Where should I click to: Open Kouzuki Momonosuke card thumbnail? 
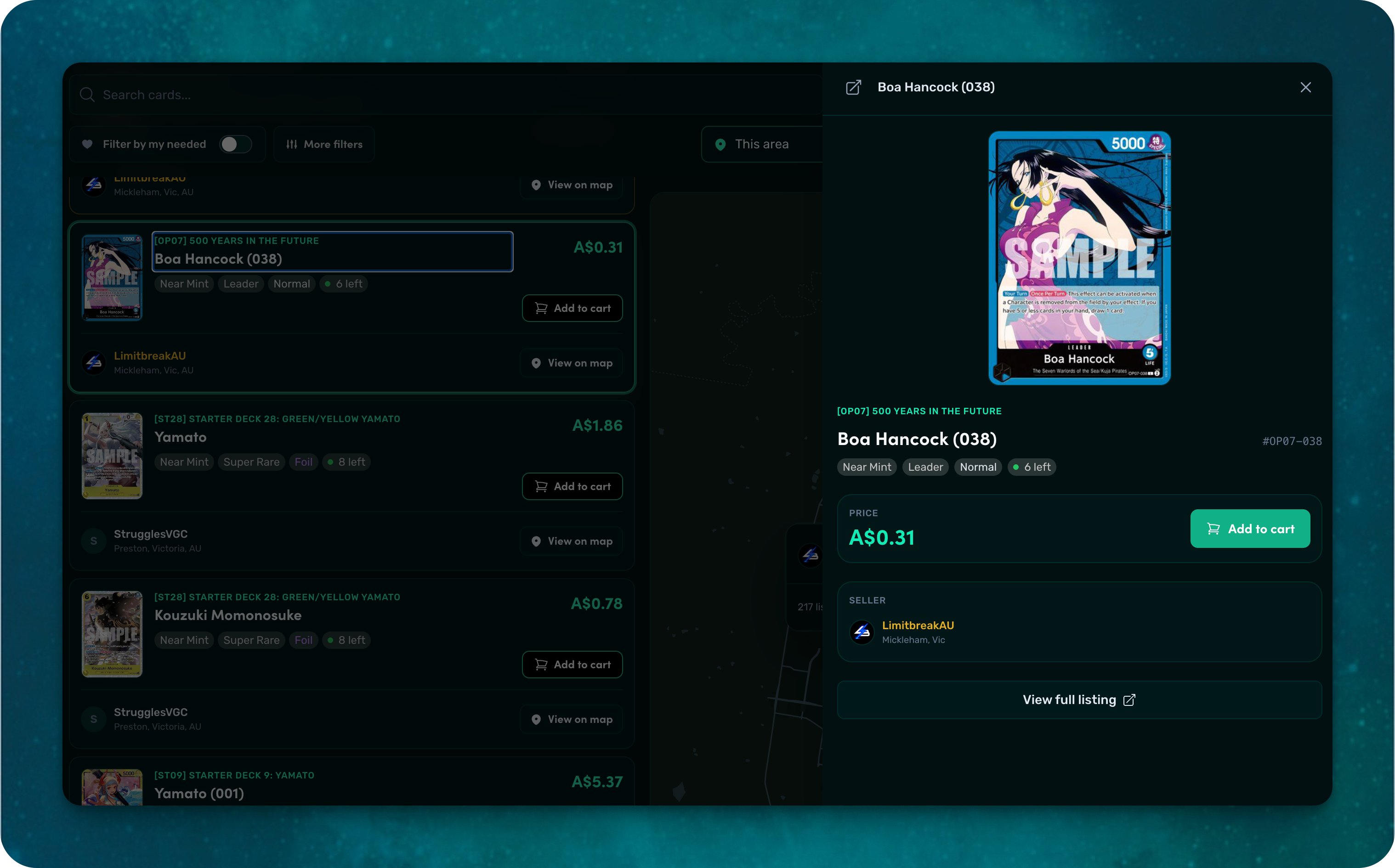pyautogui.click(x=112, y=634)
